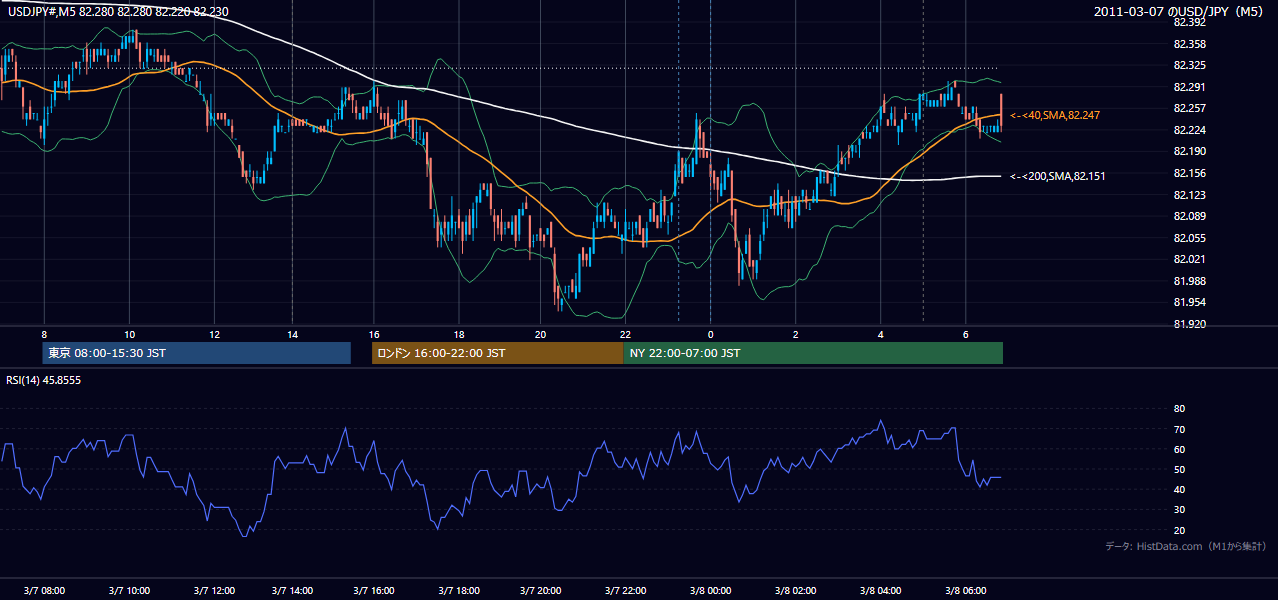1278x600 pixels.
Task: Click the <-<200,SMA,82.151 white label
Action: click(1057, 176)
